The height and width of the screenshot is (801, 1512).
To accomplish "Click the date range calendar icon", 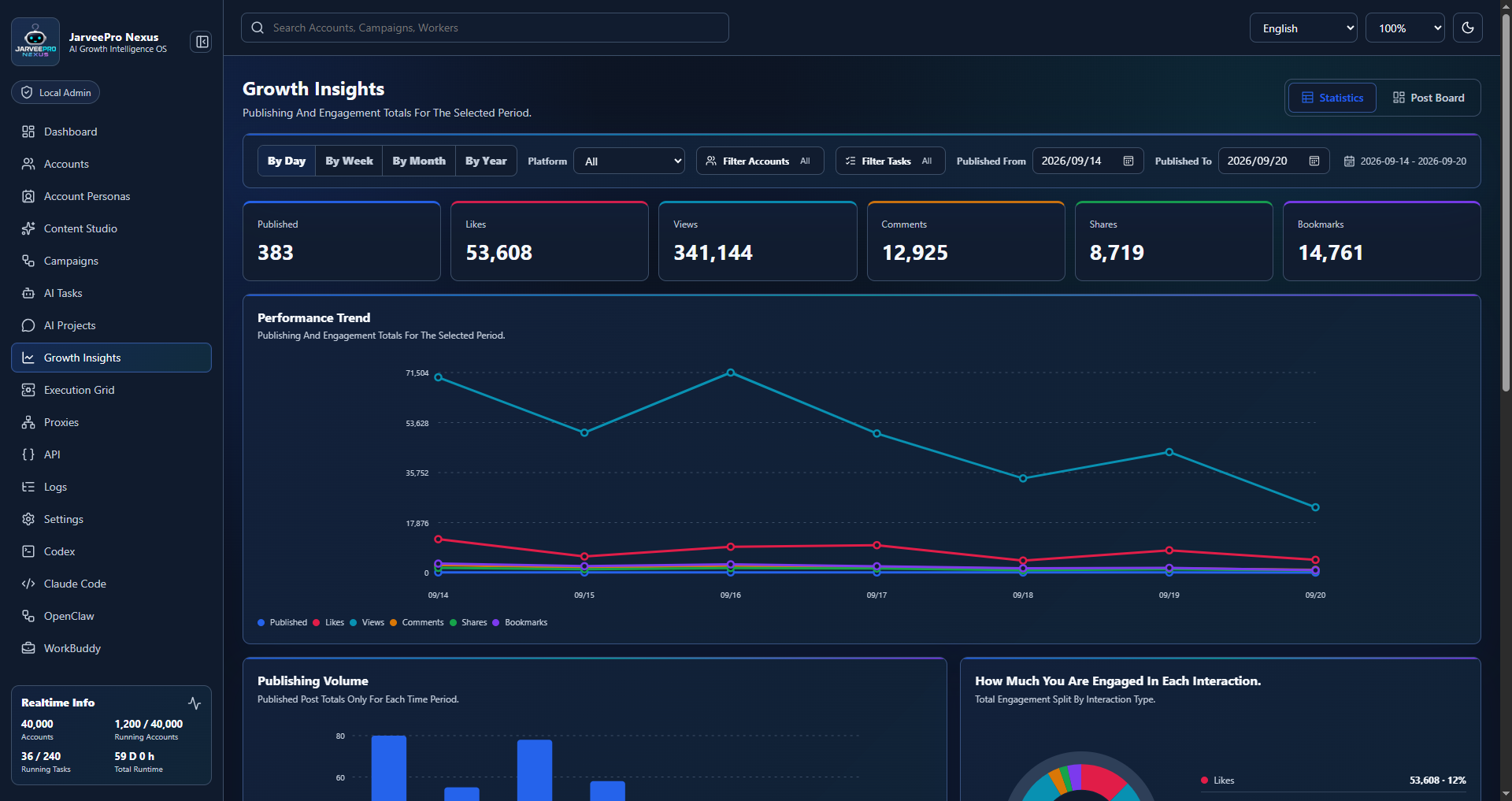I will (1349, 161).
